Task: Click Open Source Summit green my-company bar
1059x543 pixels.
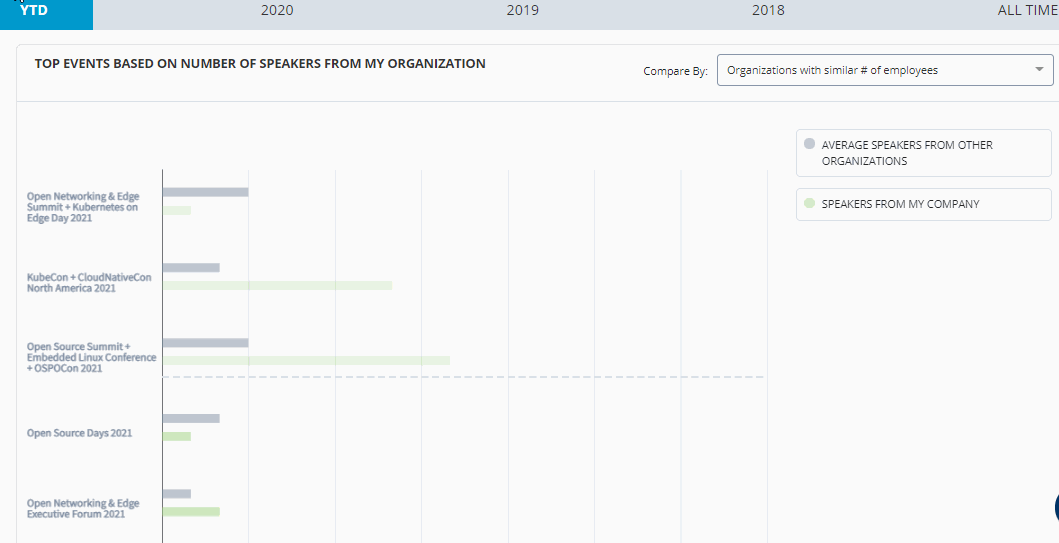Action: coord(306,361)
